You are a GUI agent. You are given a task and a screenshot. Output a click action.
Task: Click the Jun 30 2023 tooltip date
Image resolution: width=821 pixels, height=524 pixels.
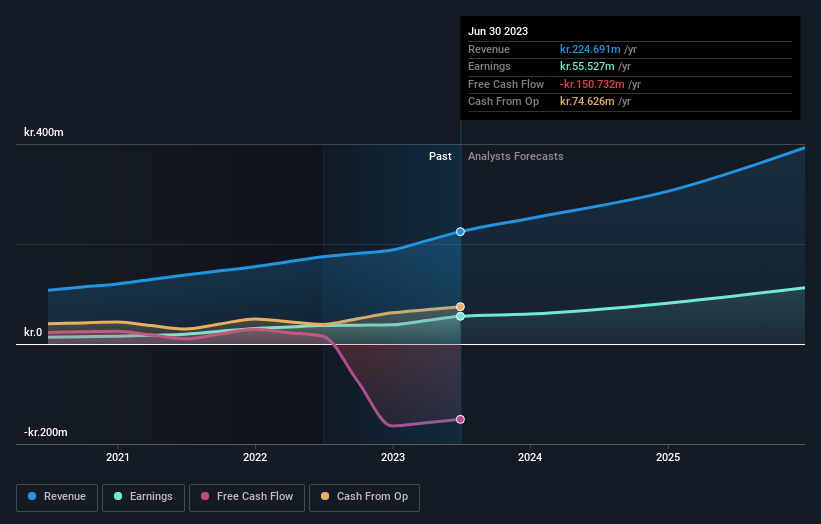point(498,31)
